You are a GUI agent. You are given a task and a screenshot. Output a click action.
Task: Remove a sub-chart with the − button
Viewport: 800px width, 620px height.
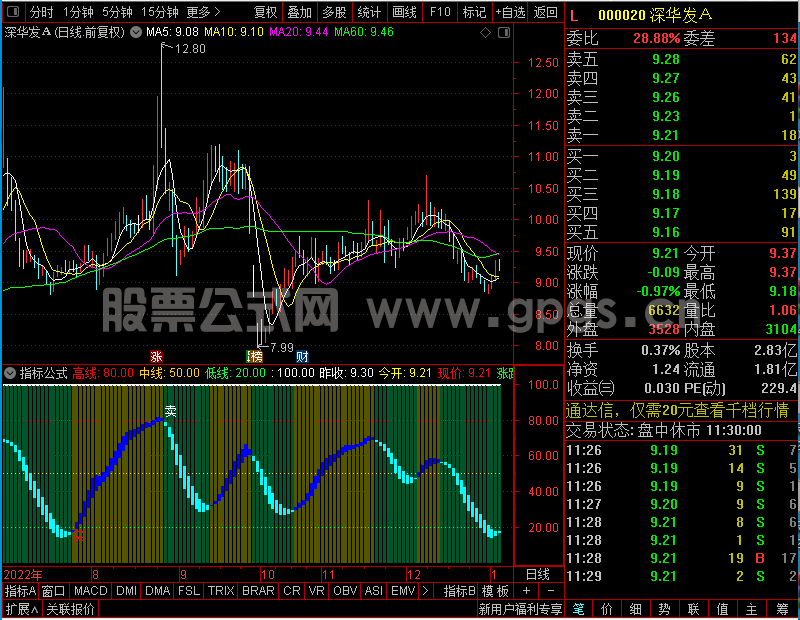(x=551, y=591)
